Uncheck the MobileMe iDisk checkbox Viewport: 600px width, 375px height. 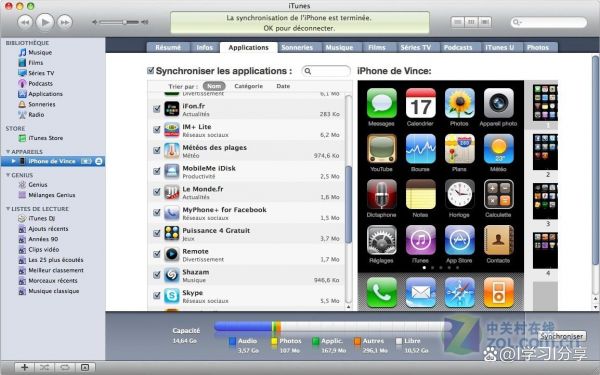[157, 171]
